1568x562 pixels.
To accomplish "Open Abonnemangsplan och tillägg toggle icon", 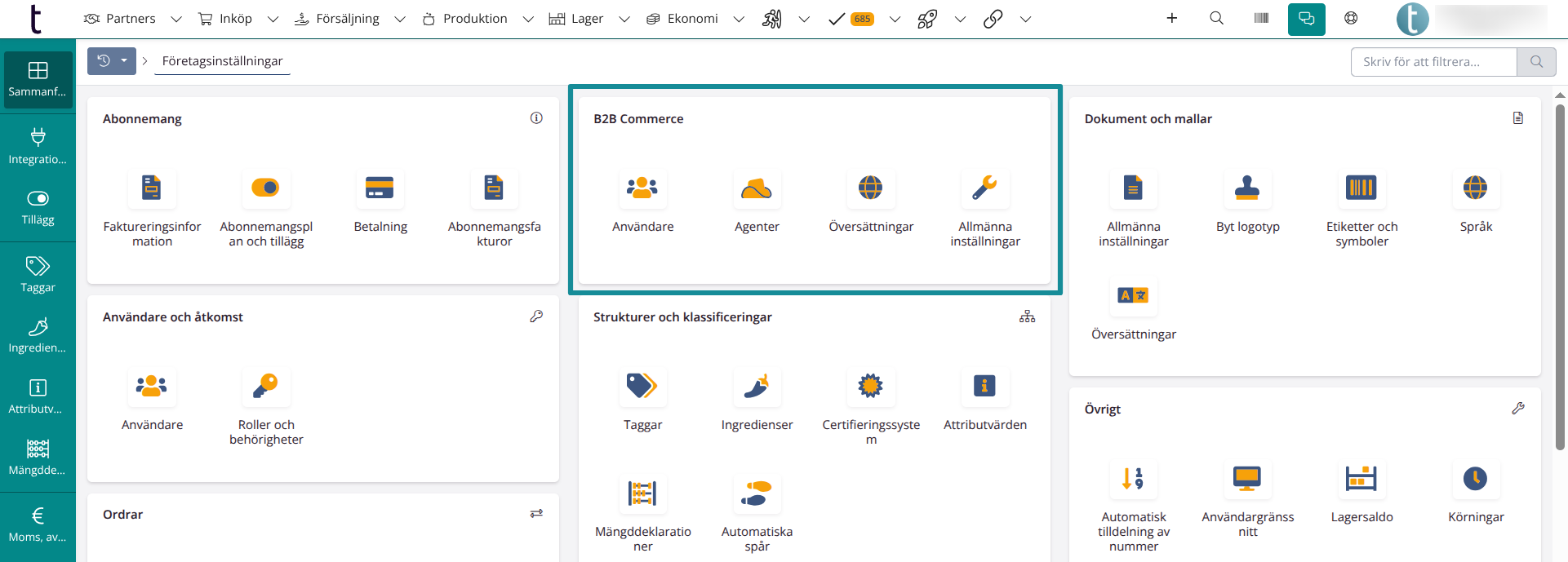I will pyautogui.click(x=265, y=189).
